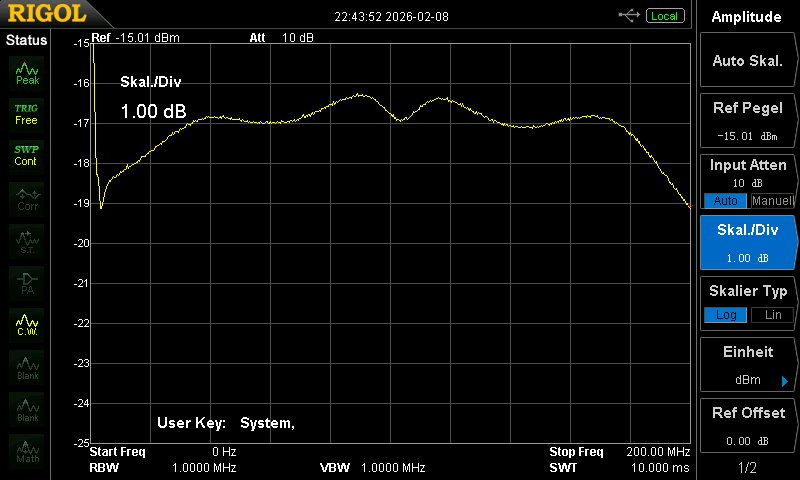Click the PA preamplifier icon

point(27,283)
